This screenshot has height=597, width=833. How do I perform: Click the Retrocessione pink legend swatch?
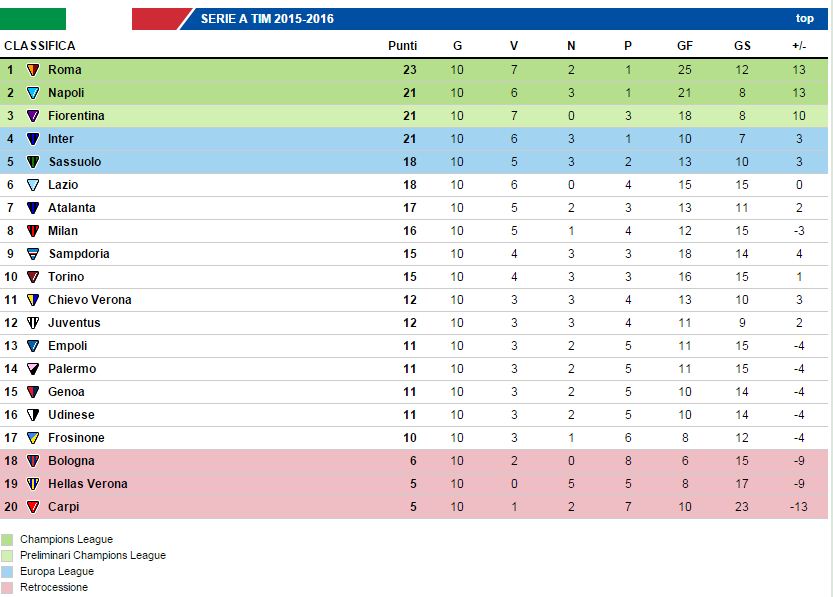[x=8, y=588]
